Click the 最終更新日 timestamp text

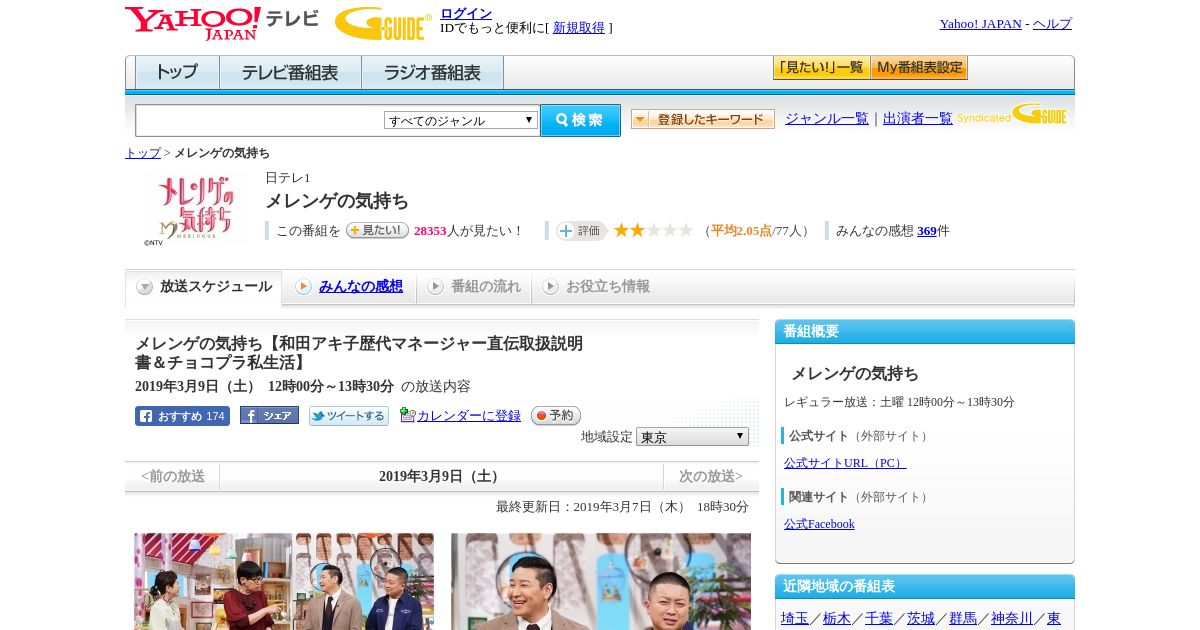[x=622, y=507]
